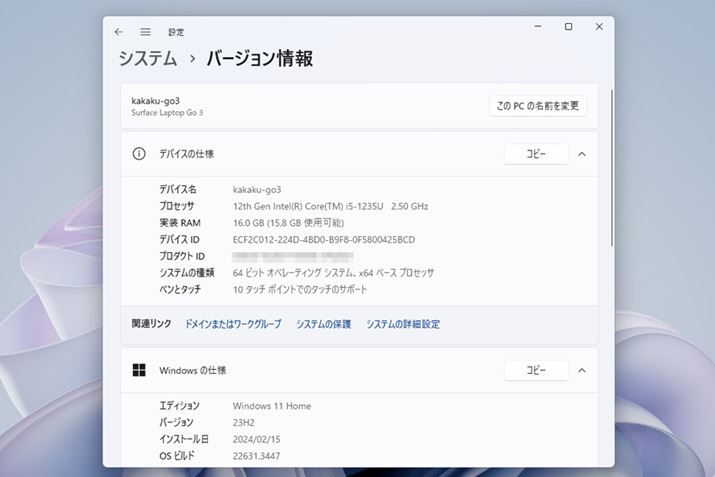Click the システムの種類 value text
715x477 pixels.
tap(333, 273)
